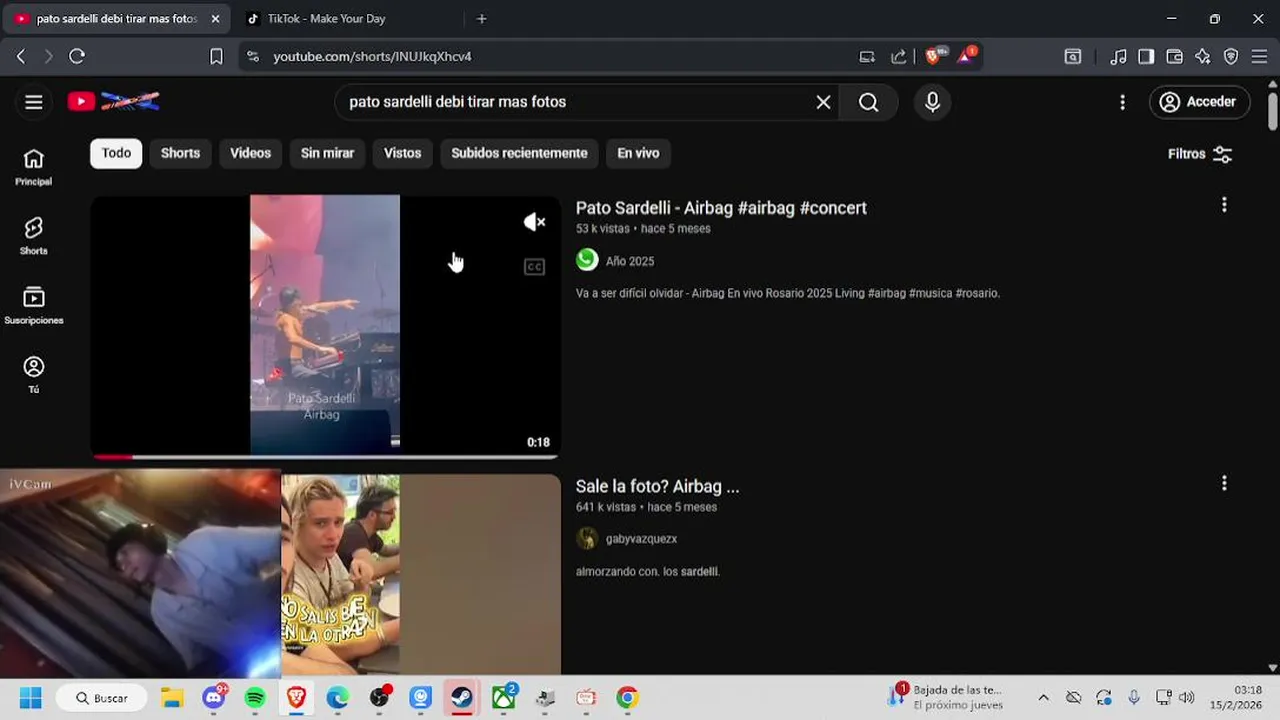Open a new browser tab
This screenshot has height=720, width=1280.
pos(482,19)
